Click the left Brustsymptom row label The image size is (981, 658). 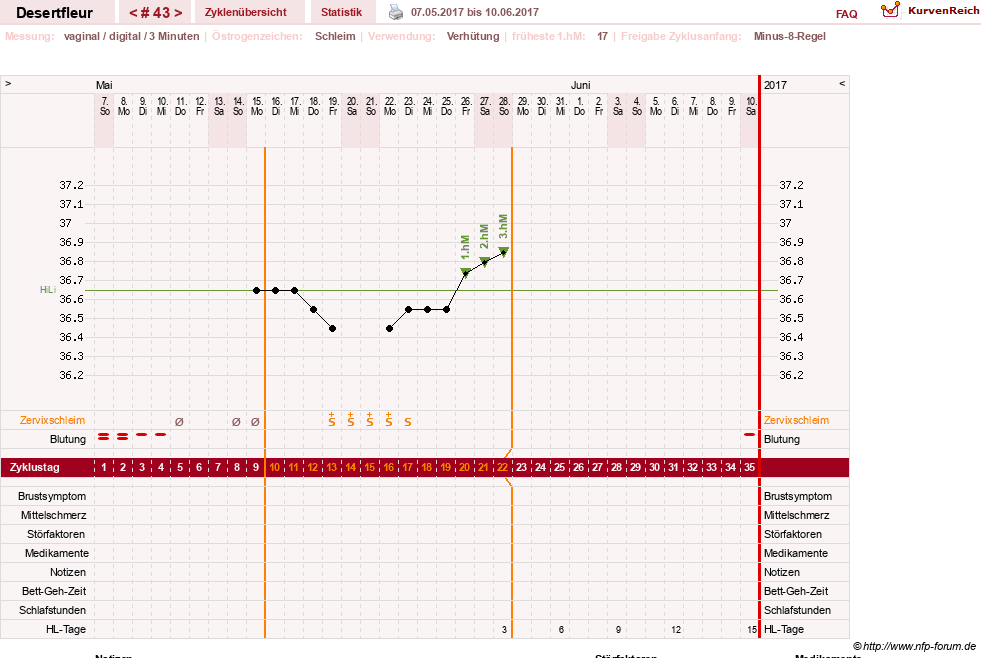pos(52,496)
